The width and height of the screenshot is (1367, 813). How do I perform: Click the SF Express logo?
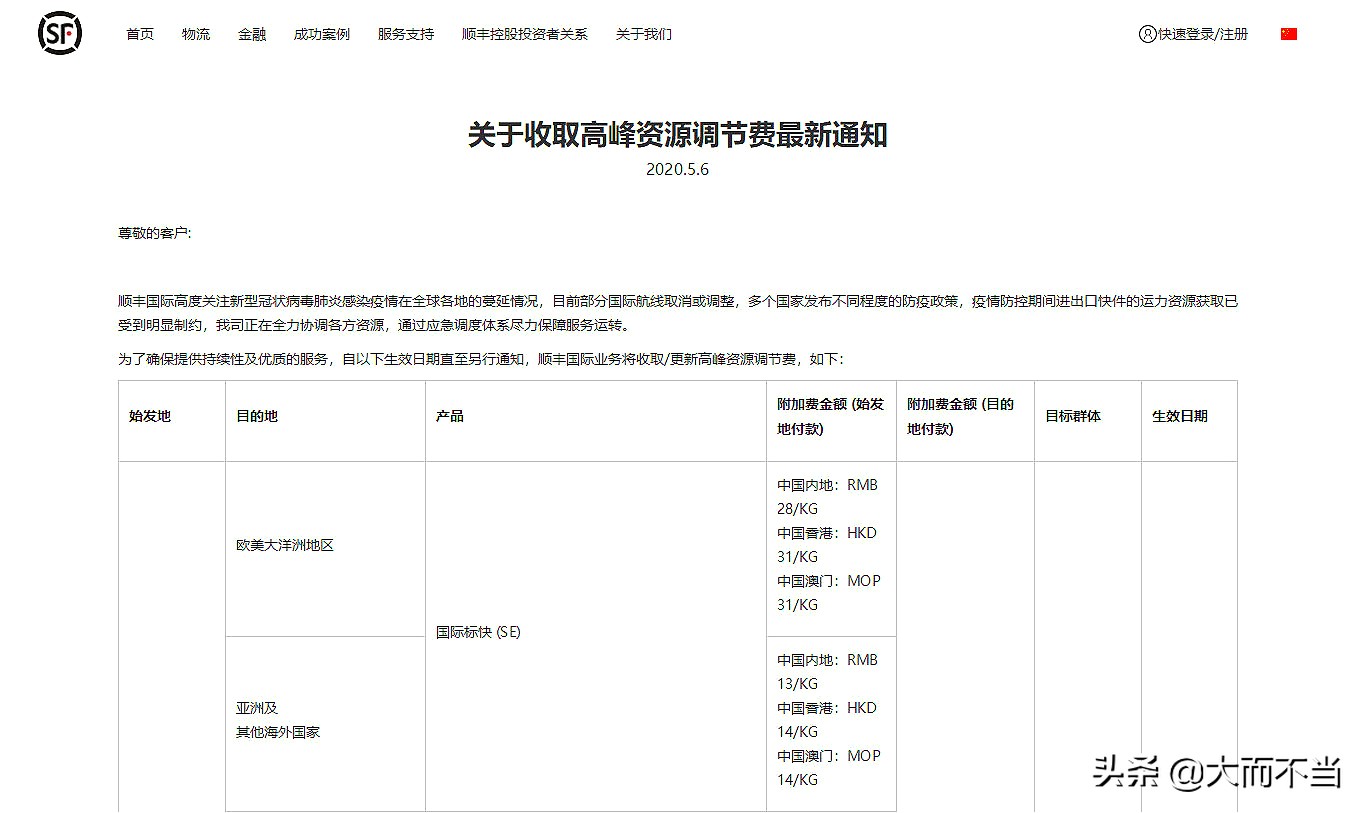(60, 34)
